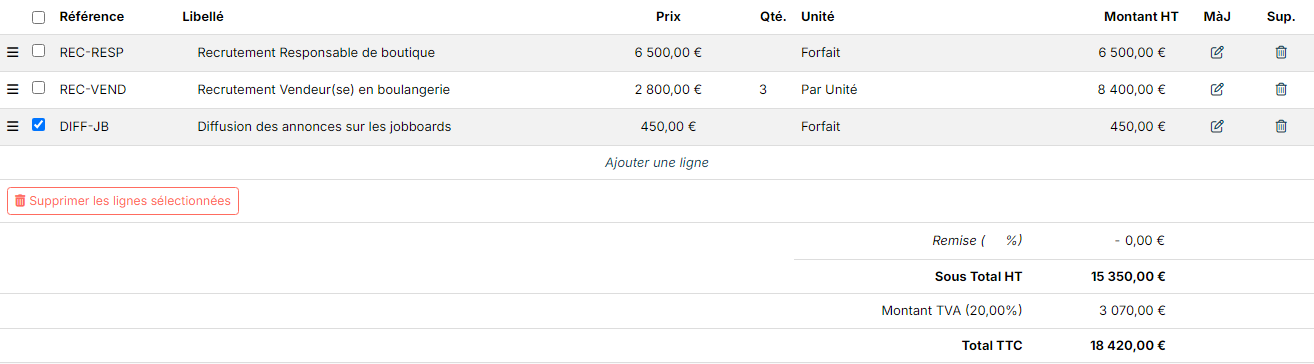Viewport: 1314px width, 364px height.
Task: Uncheck the DIFF-JB row checkbox
Action: click(38, 125)
